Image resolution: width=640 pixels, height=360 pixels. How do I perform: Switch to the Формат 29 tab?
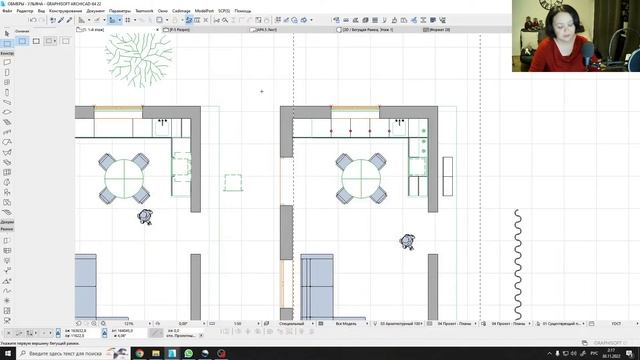[439, 30]
